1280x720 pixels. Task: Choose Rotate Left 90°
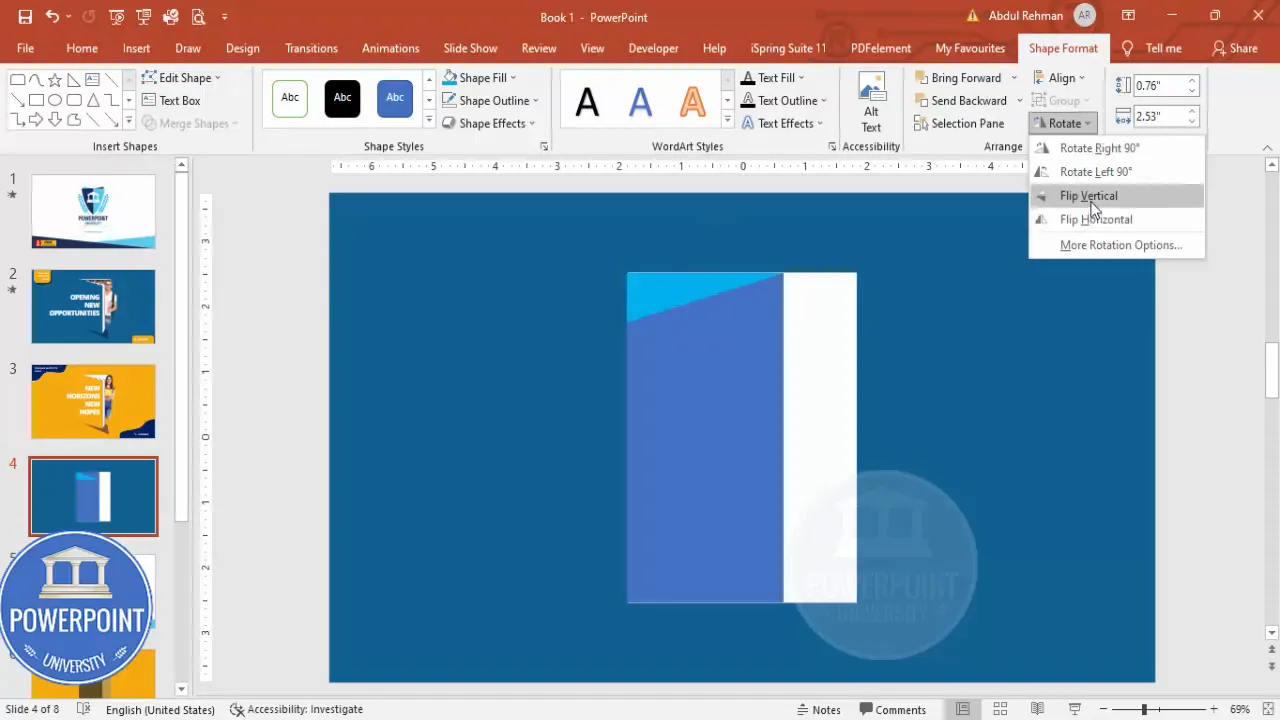1116,172
